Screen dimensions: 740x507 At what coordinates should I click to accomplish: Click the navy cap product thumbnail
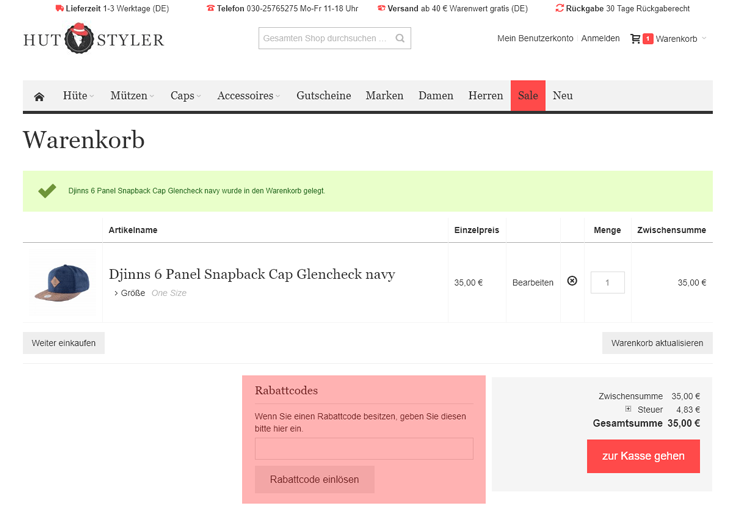coord(62,283)
